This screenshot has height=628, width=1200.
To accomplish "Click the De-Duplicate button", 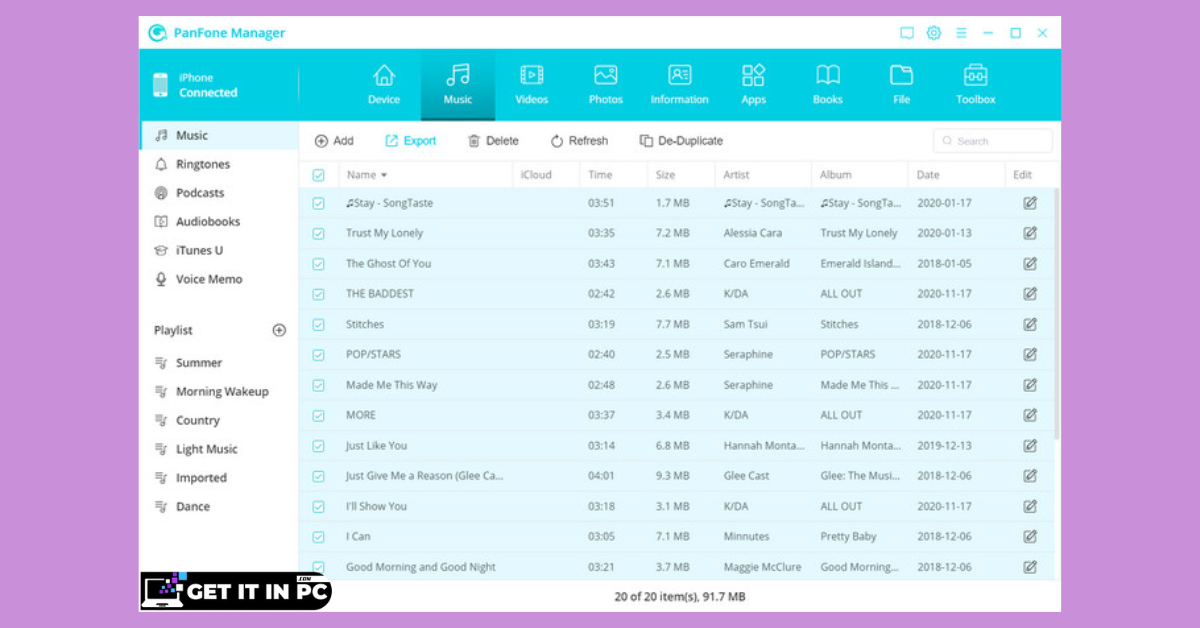I will [x=681, y=141].
